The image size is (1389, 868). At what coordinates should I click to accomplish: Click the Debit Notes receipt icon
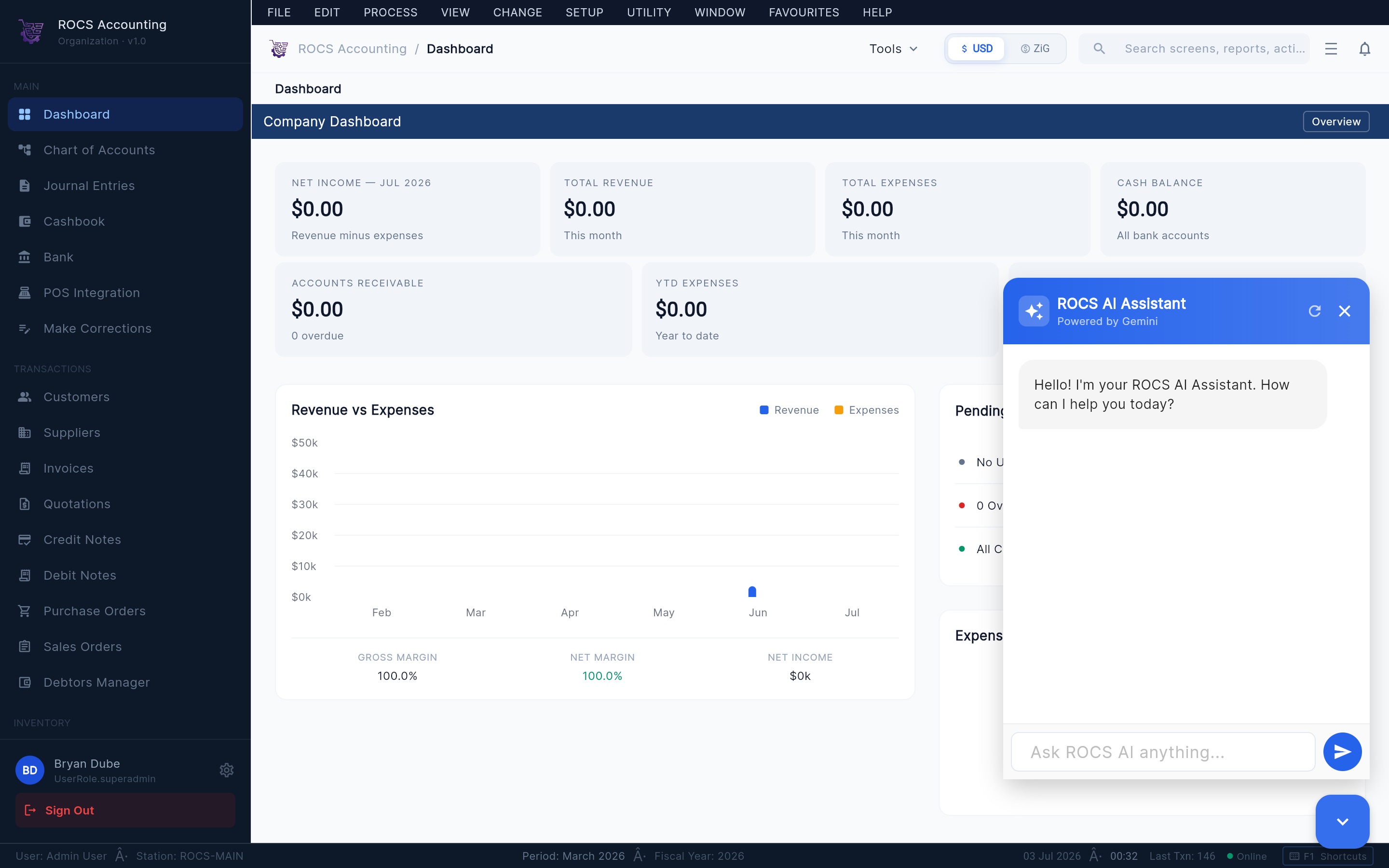pos(25,575)
